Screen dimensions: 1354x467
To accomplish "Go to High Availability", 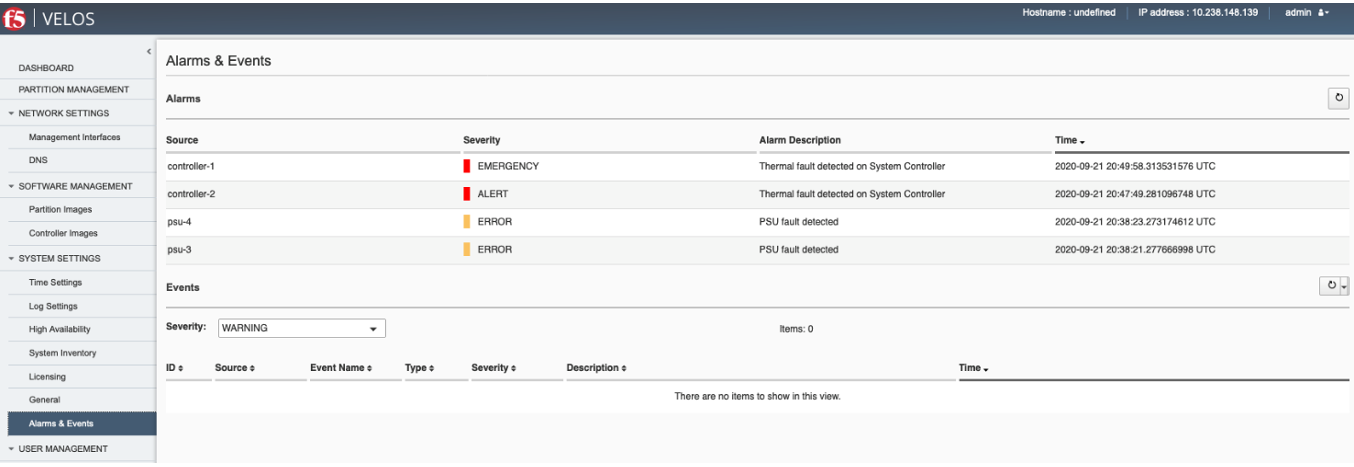I will (60, 329).
